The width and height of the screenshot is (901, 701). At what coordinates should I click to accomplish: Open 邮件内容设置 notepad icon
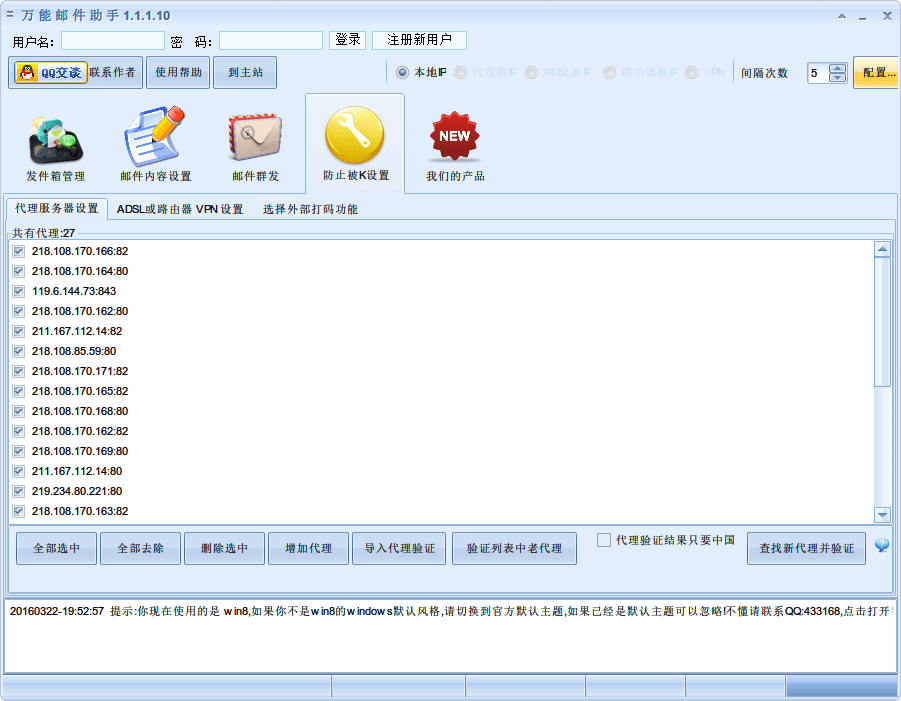coord(155,140)
